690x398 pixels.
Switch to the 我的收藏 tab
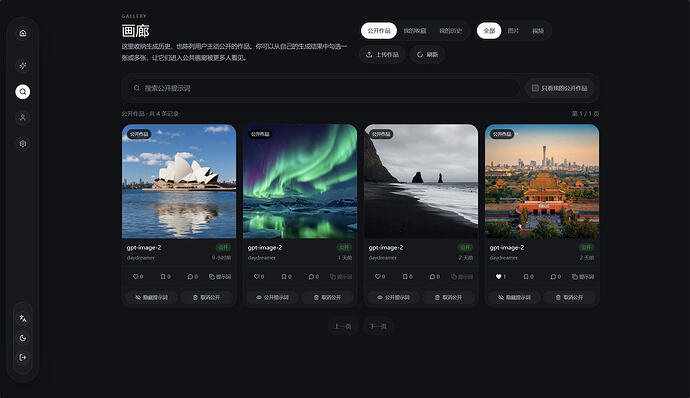tap(415, 31)
